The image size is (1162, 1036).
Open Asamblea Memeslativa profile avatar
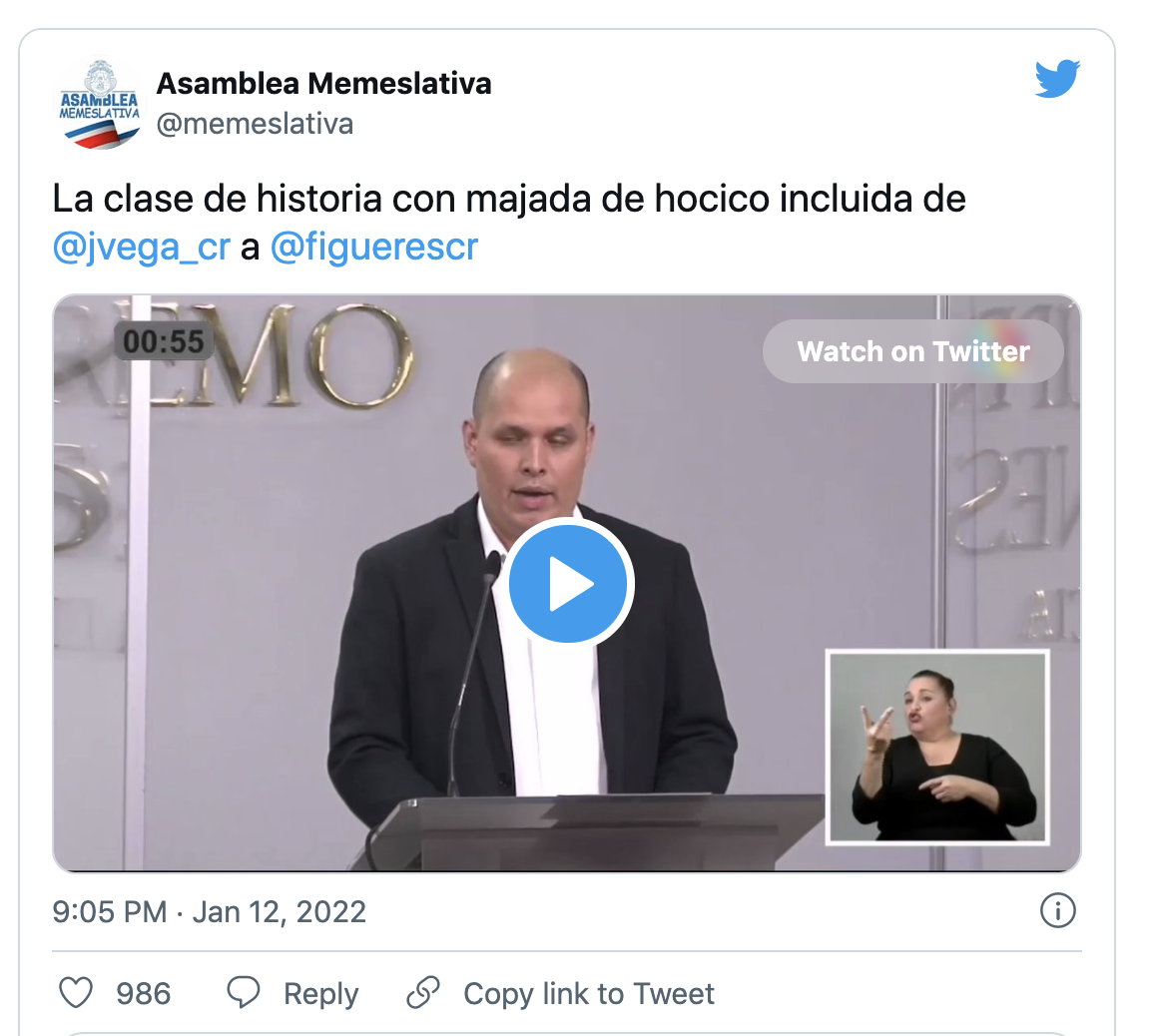pyautogui.click(x=99, y=104)
